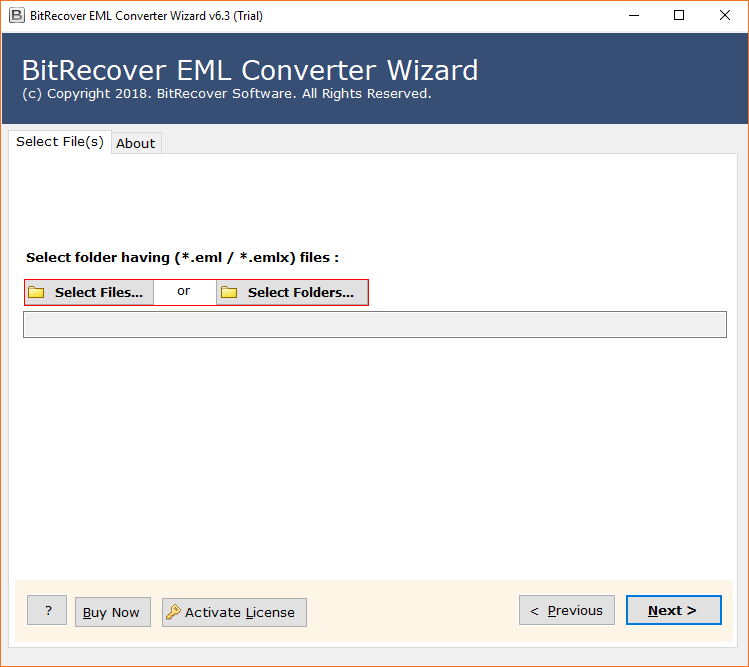
Task: Maximize the EML Converter Wizard window
Action: tap(679, 16)
